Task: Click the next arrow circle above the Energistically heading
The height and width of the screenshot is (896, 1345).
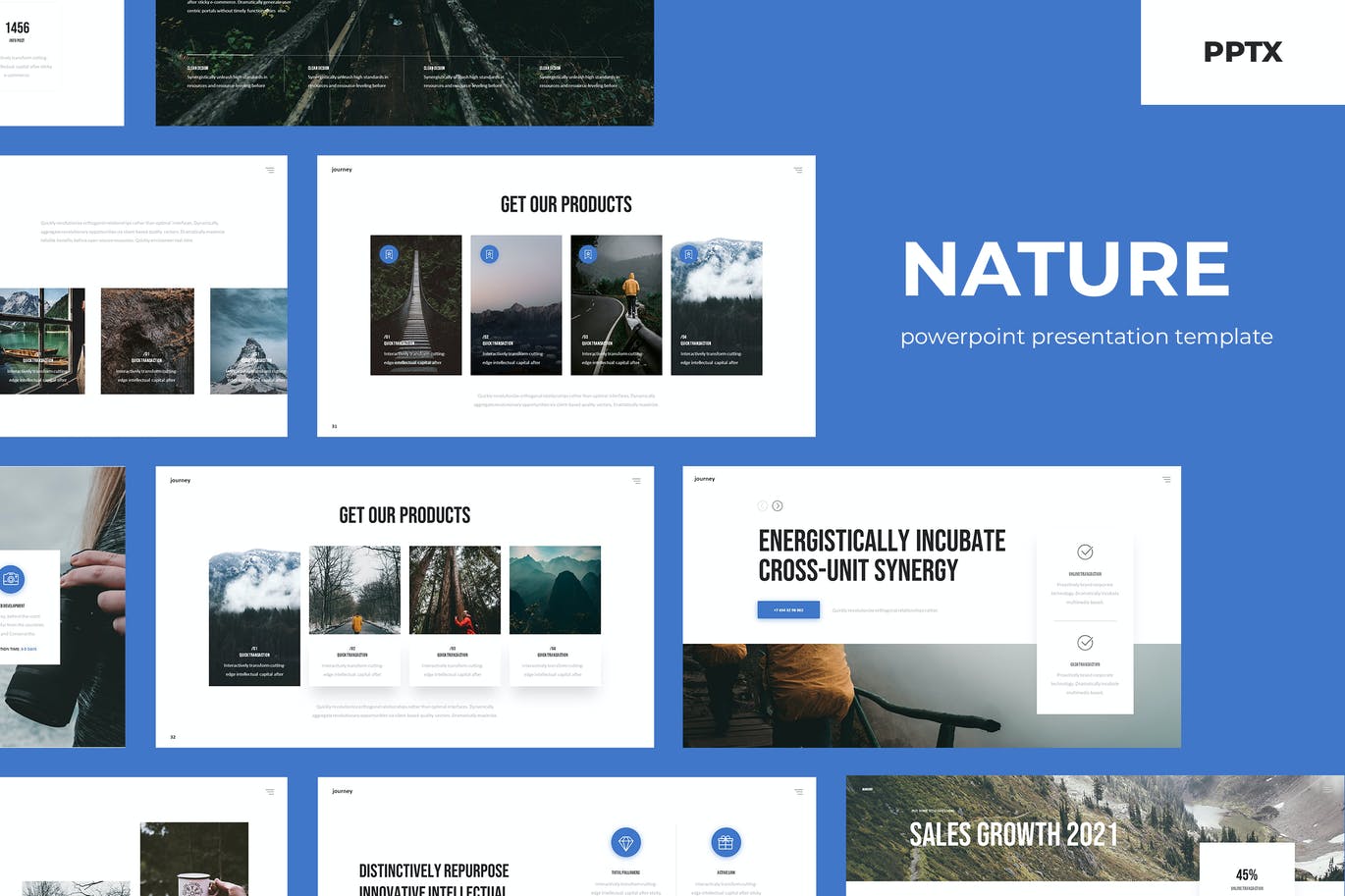Action: (x=778, y=505)
